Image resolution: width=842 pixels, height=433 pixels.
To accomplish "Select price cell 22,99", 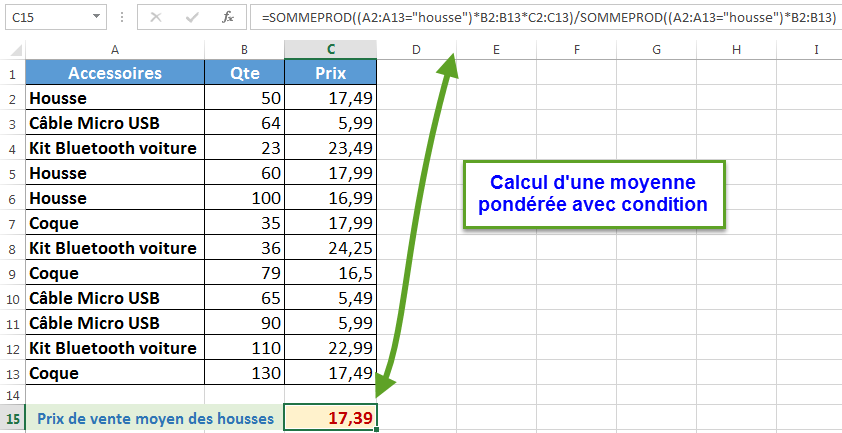I will coord(331,348).
